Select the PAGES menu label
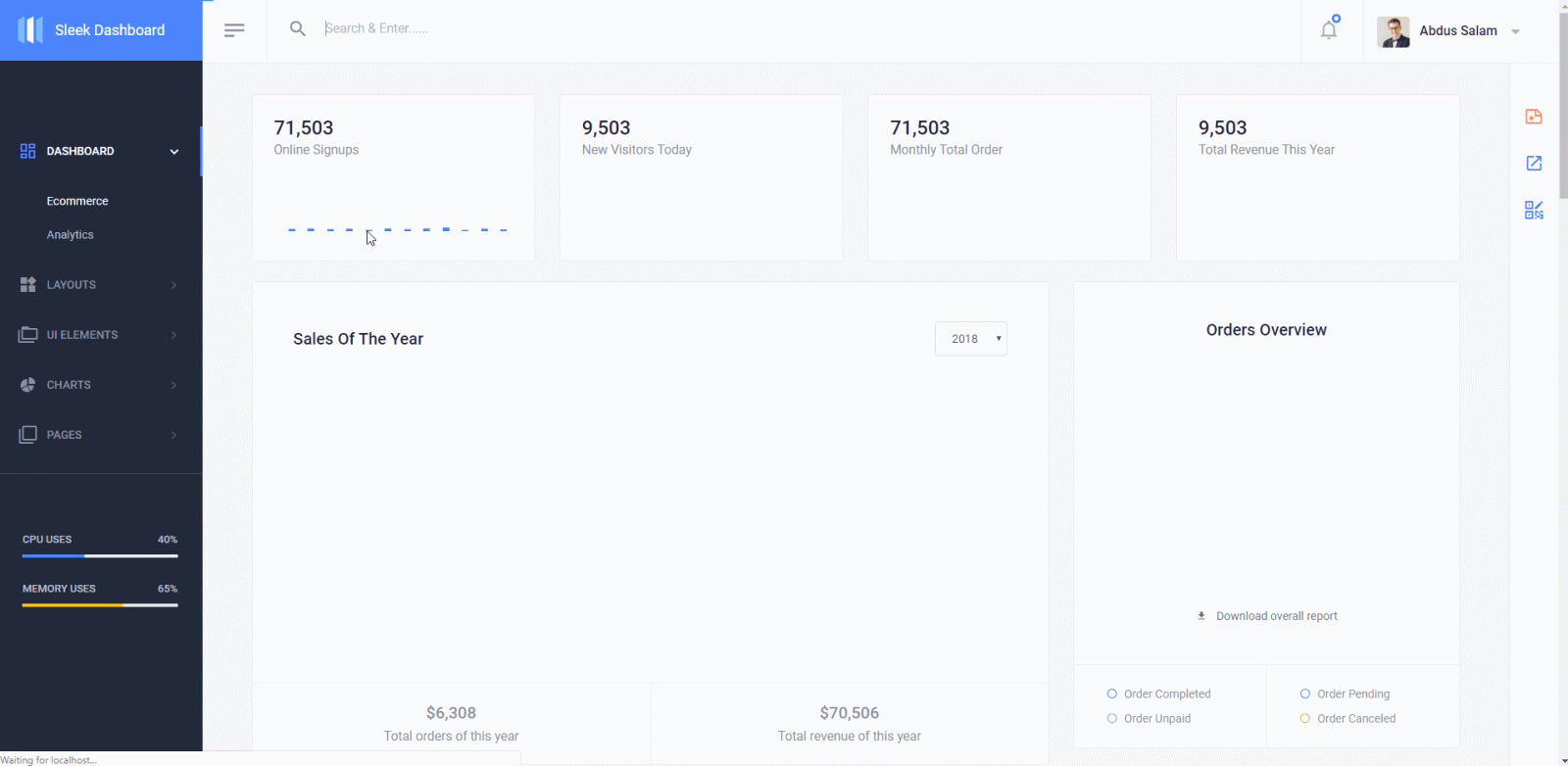1568x766 pixels. [x=65, y=435]
